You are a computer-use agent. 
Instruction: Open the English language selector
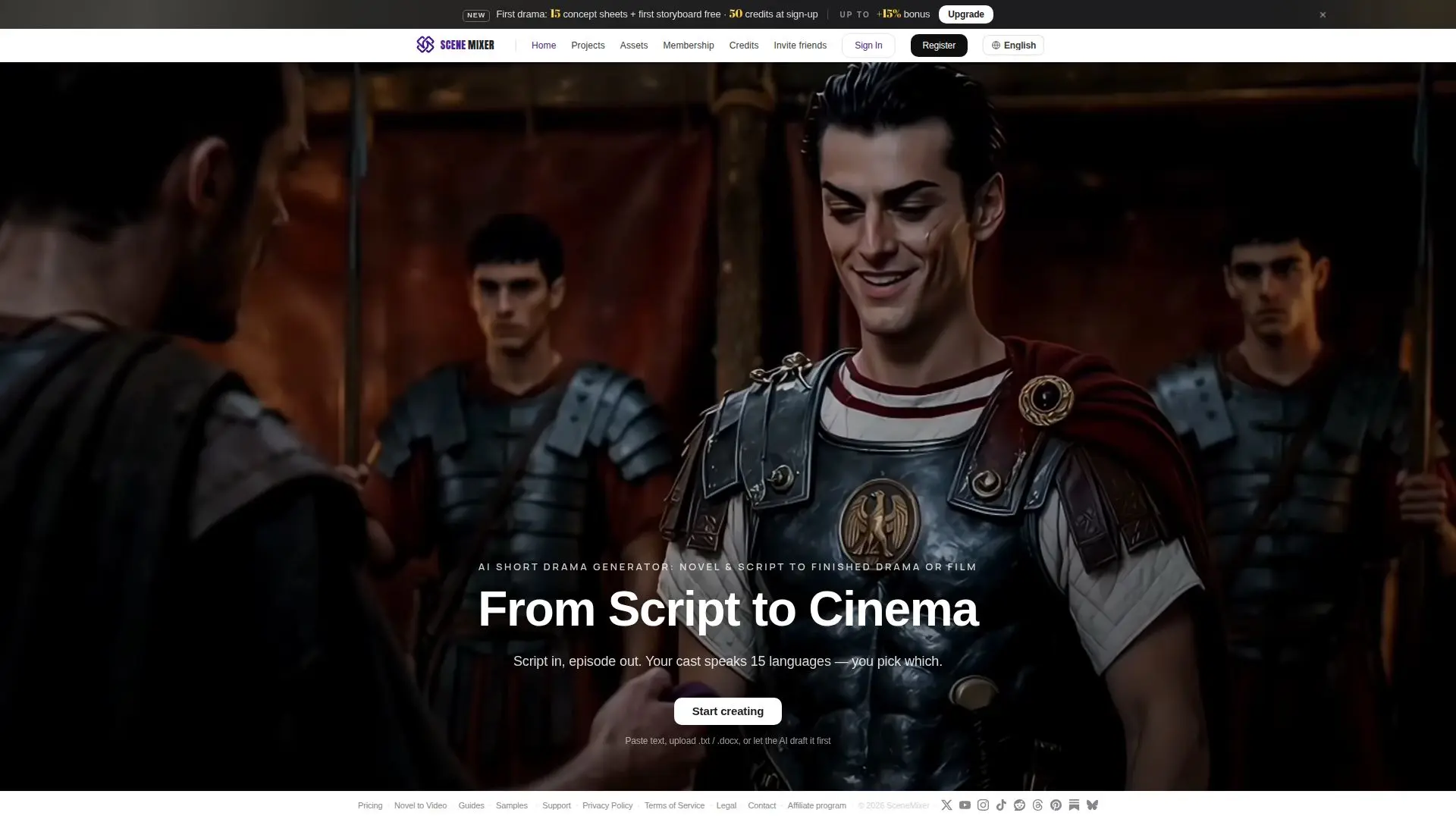(x=1013, y=45)
